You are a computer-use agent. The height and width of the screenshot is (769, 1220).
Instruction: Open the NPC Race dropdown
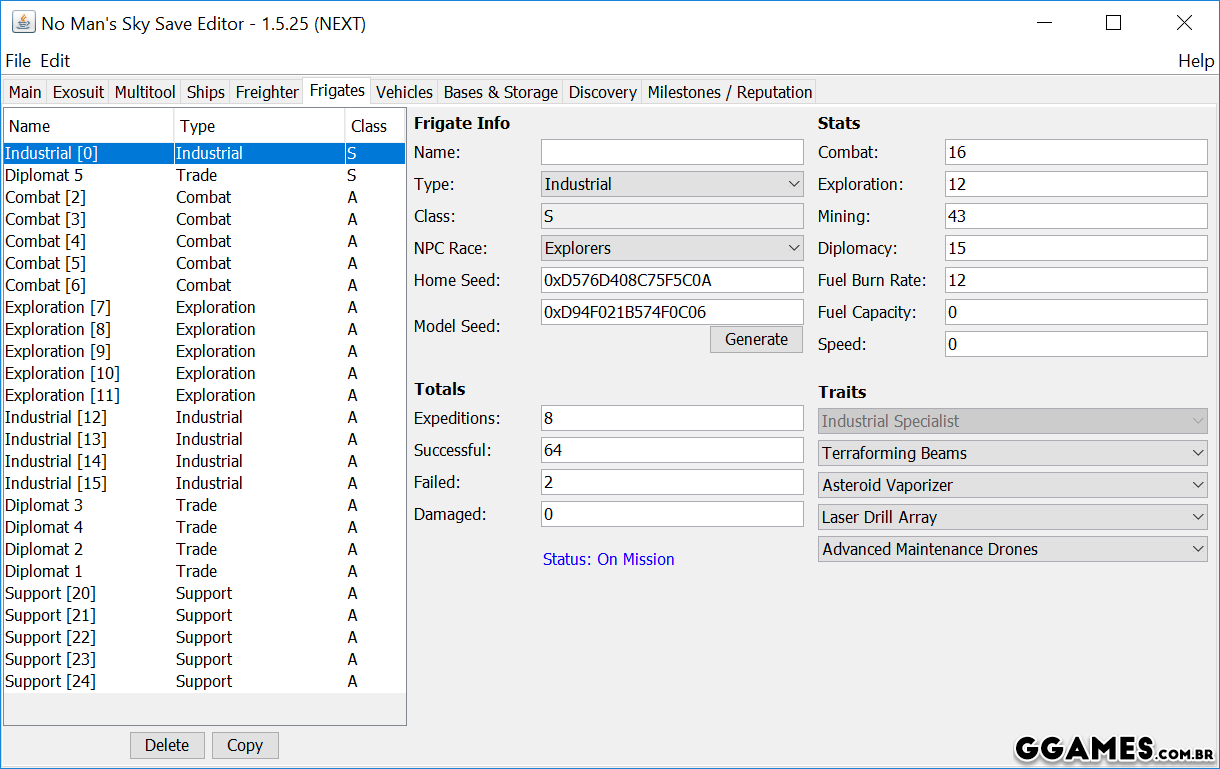tap(672, 248)
